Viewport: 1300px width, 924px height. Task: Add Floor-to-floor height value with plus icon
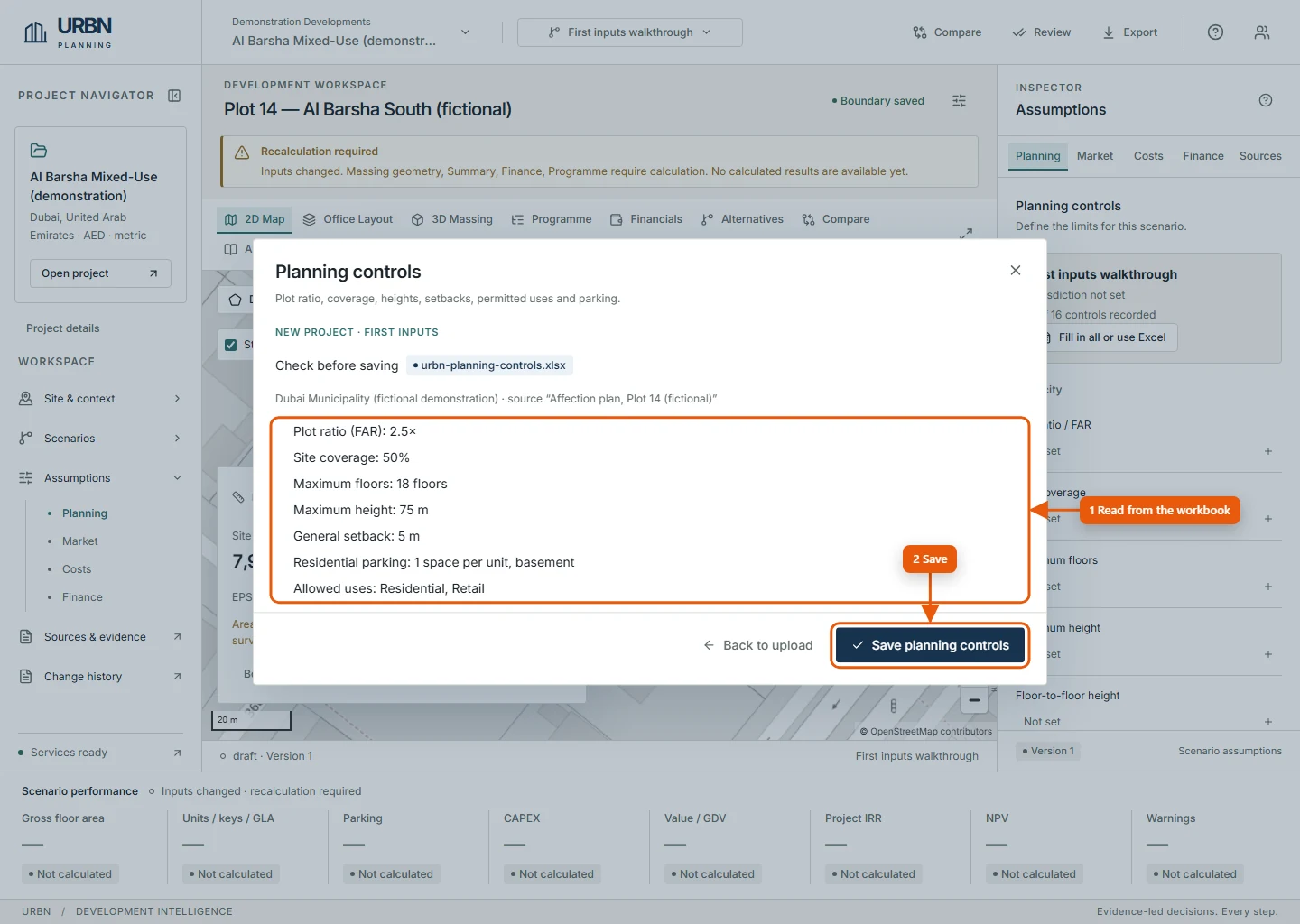point(1268,722)
